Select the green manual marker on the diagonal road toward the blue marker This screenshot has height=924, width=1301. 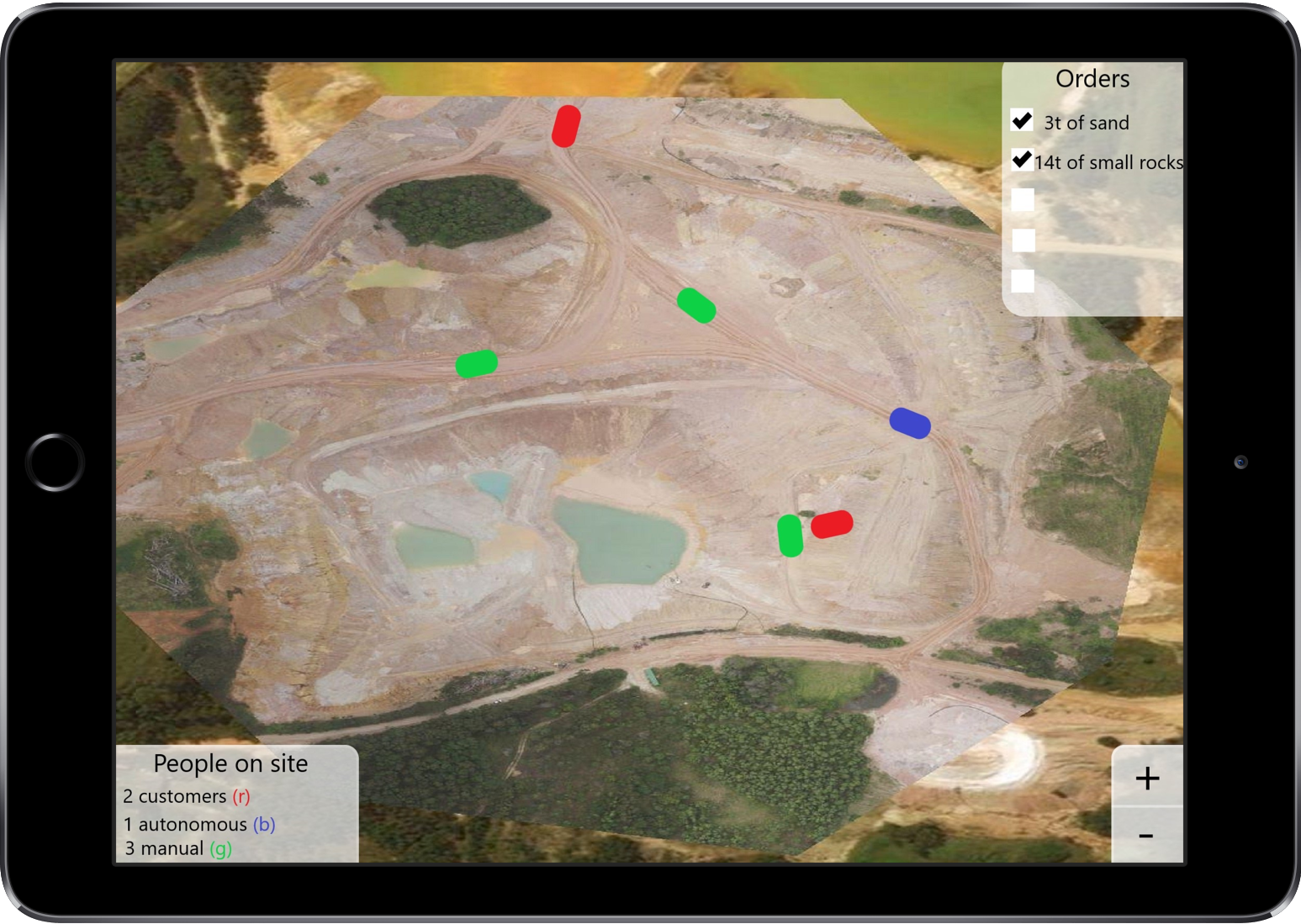696,305
